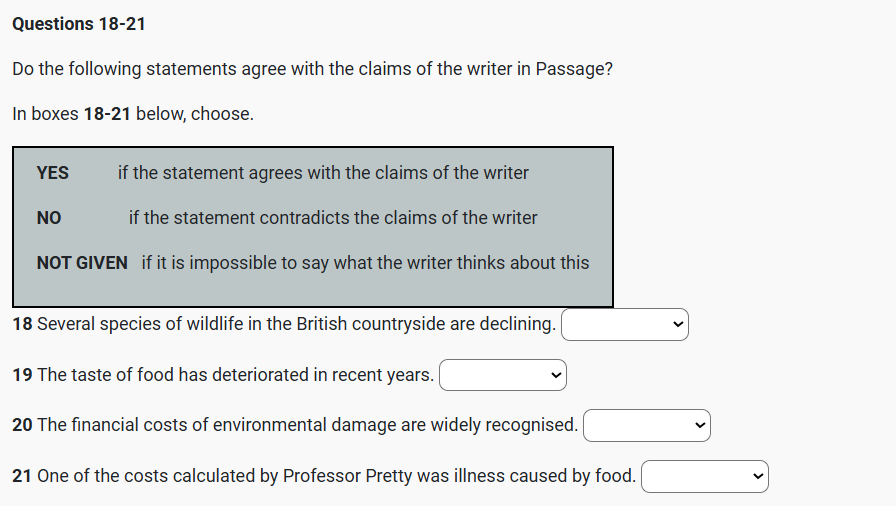Click the bold question number 20

[22, 425]
